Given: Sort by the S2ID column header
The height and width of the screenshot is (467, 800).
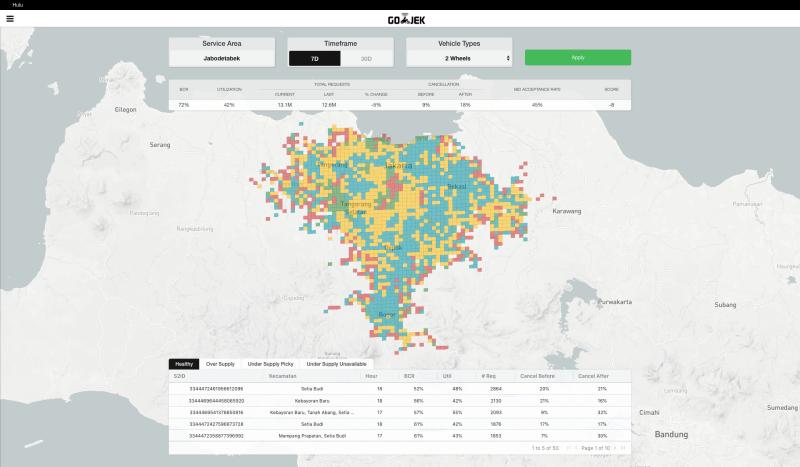Looking at the screenshot, I should (x=180, y=376).
